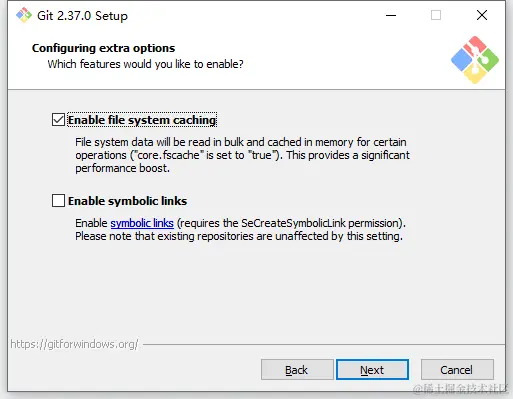Minimize the Git Setup window

[391, 15]
